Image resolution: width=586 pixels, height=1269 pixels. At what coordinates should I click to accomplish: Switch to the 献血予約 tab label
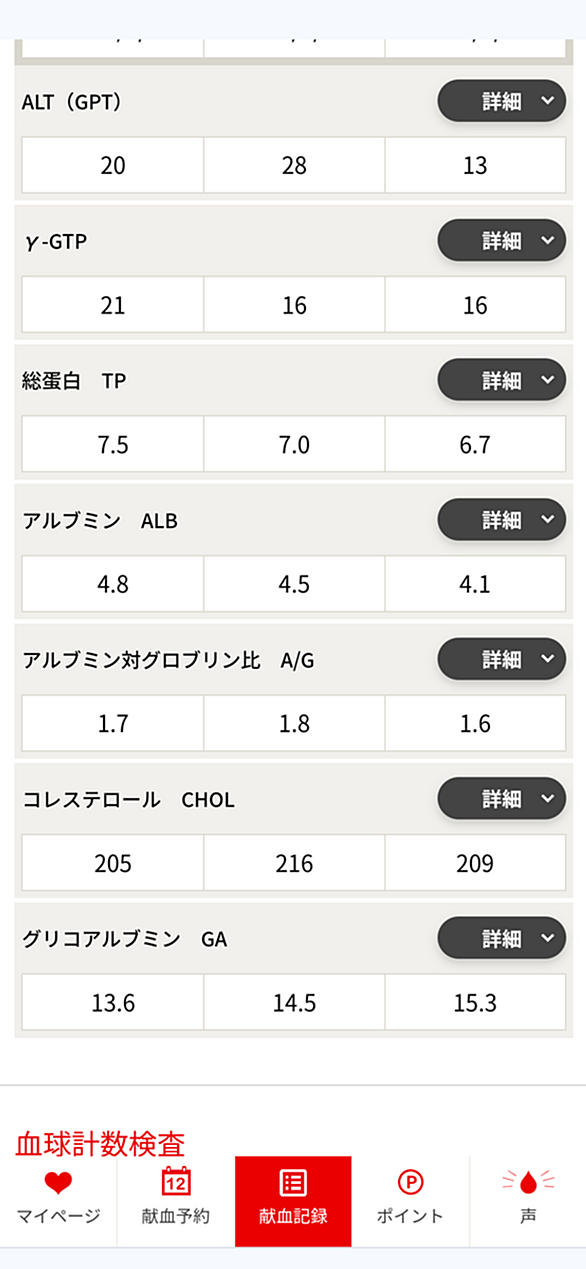coord(176,1217)
